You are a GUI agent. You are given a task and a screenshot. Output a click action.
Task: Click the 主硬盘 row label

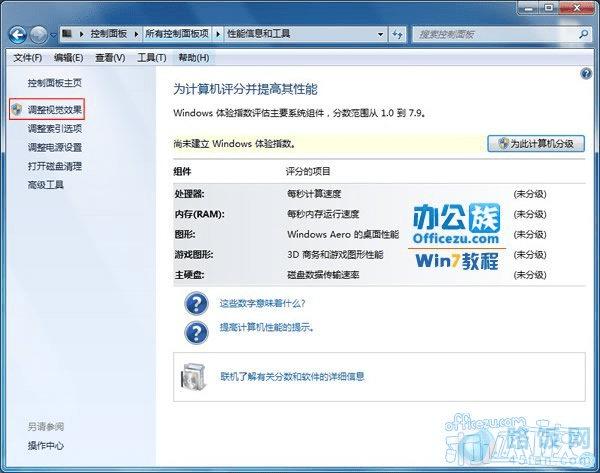(189, 275)
